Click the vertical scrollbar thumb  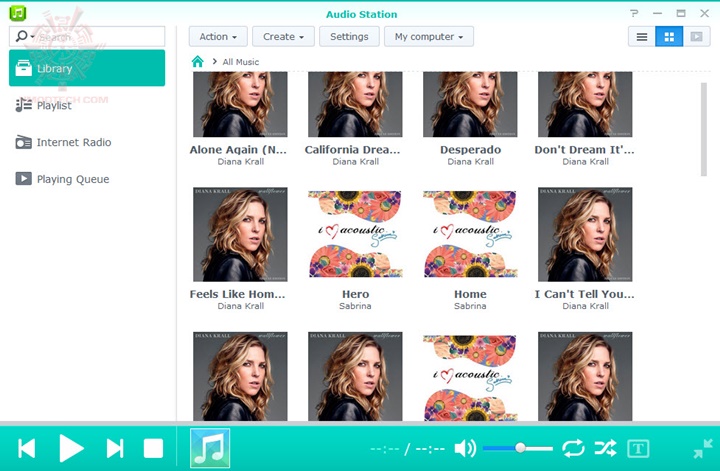pyautogui.click(x=703, y=129)
